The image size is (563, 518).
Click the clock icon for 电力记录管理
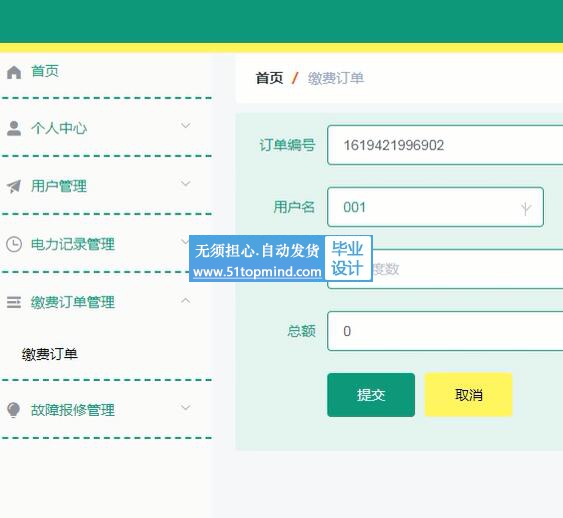tap(14, 244)
